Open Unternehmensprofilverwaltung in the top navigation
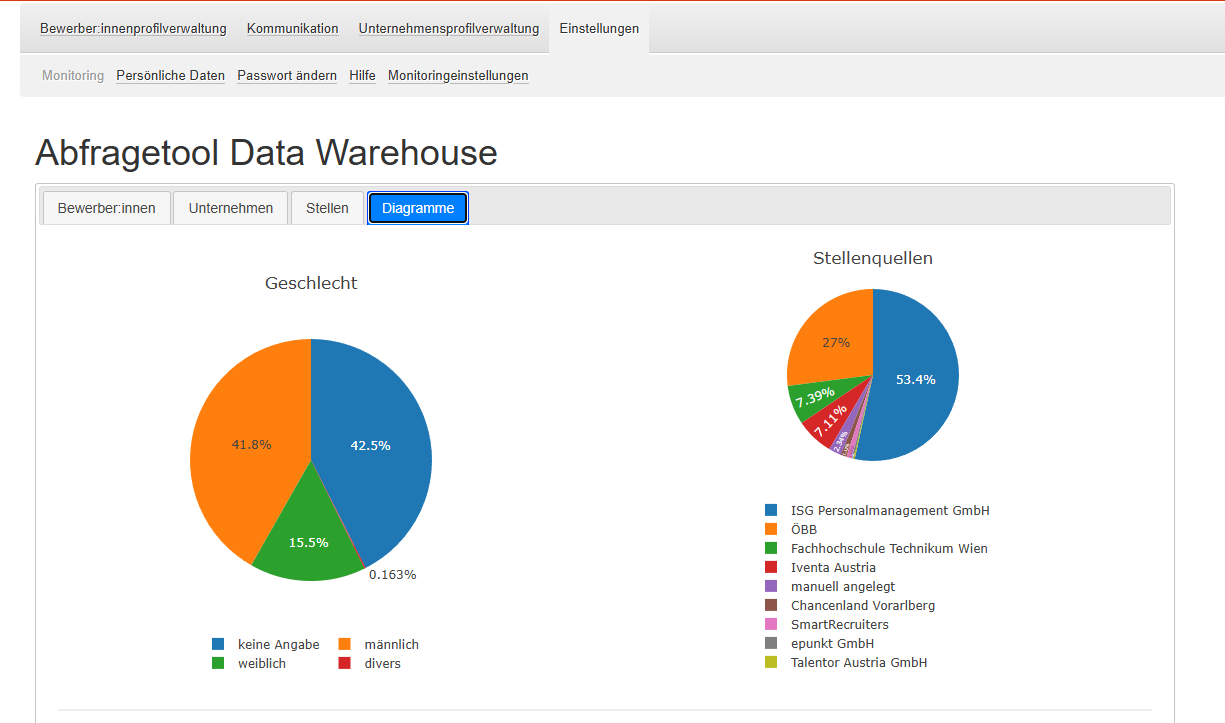The width and height of the screenshot is (1225, 723). [x=449, y=29]
